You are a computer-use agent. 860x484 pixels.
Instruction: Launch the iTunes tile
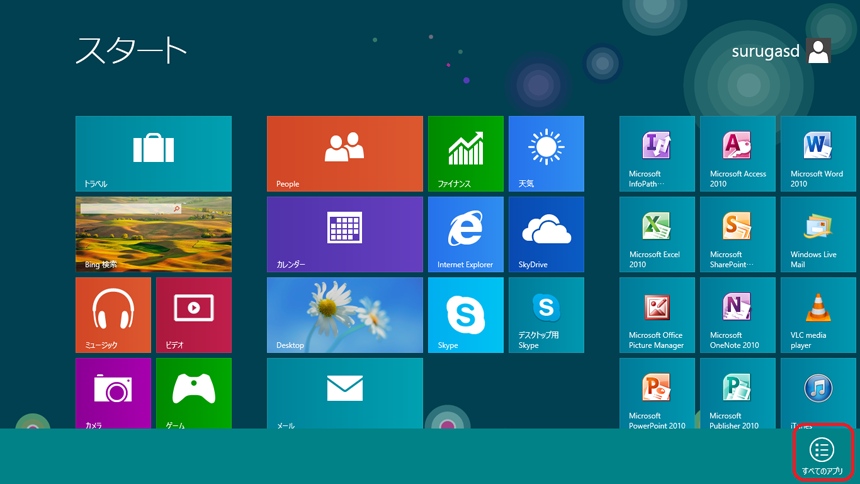point(818,393)
